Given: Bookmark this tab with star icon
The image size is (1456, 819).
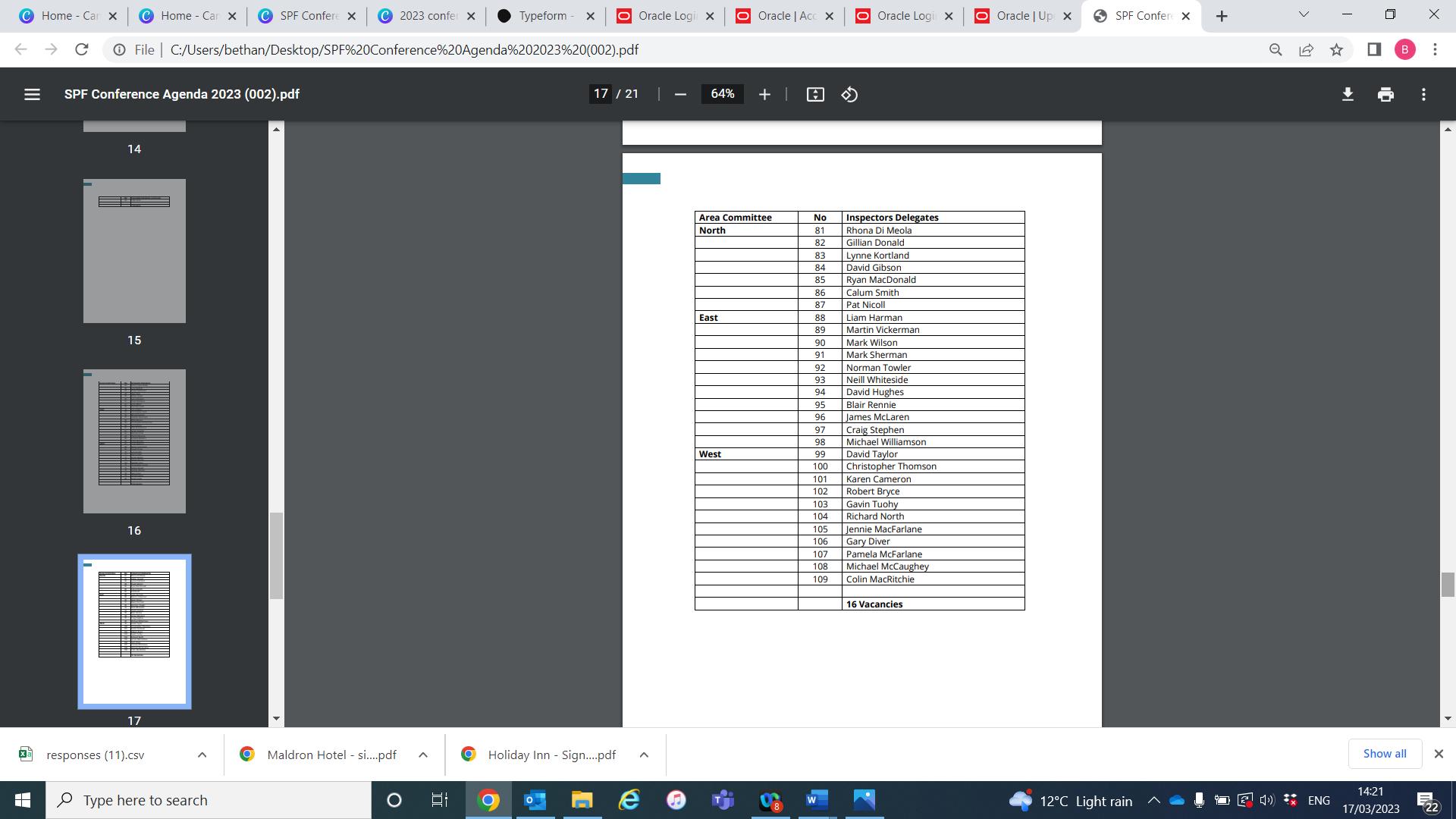Looking at the screenshot, I should tap(1336, 50).
